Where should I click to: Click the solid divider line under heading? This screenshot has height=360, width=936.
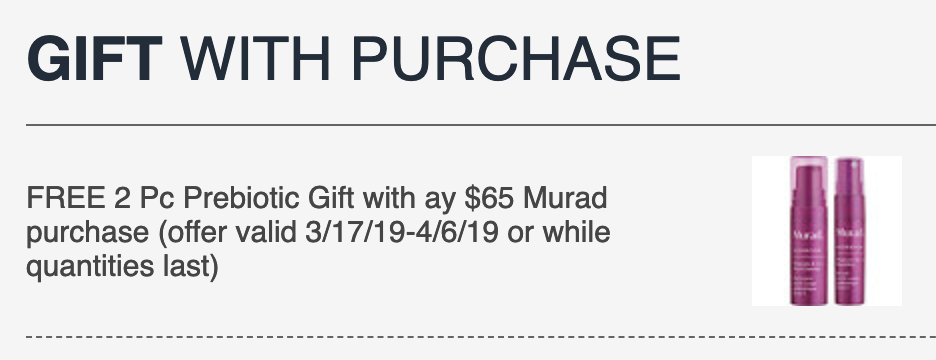(x=481, y=125)
